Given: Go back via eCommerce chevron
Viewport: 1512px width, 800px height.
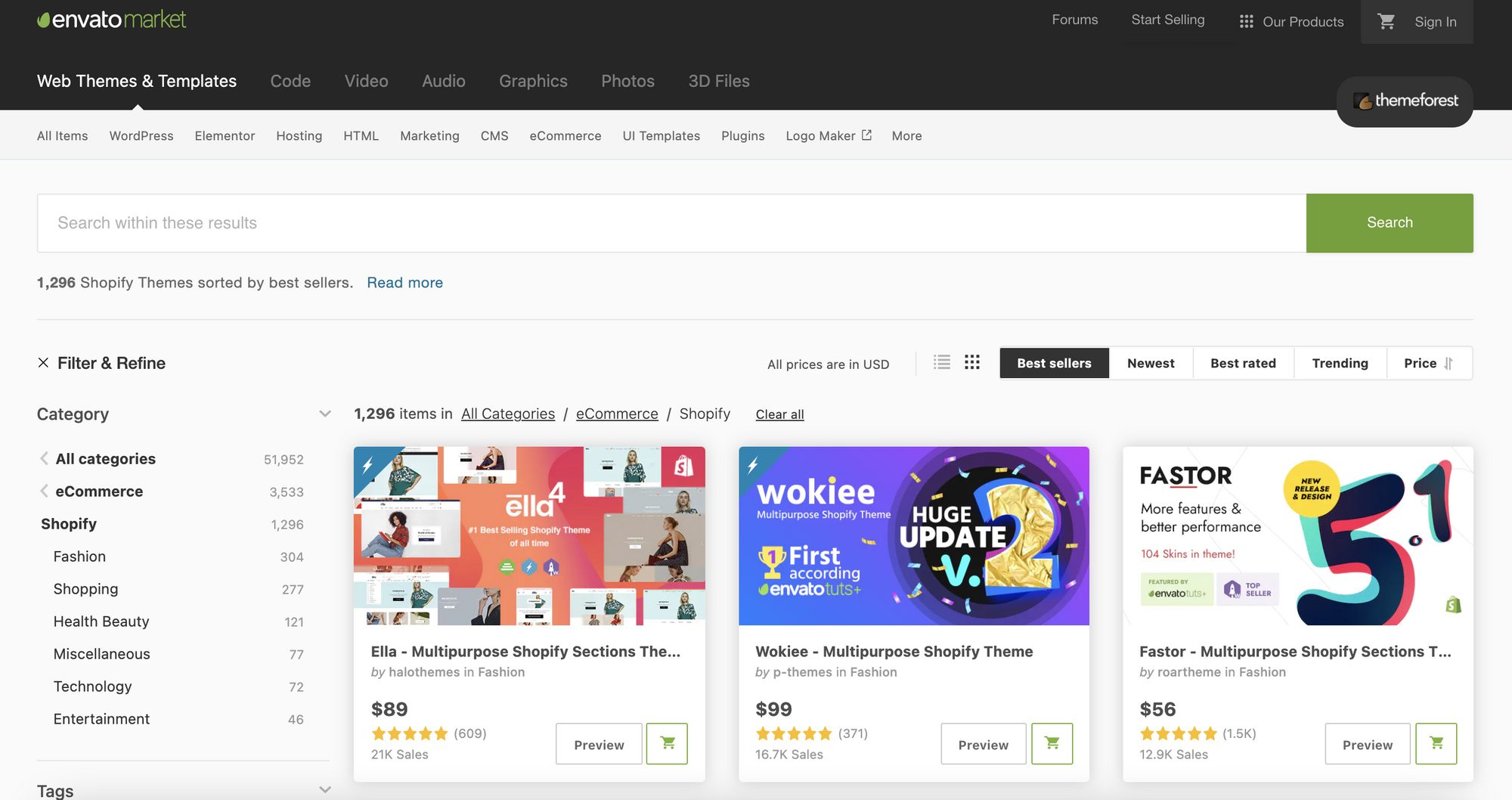Looking at the screenshot, I should pyautogui.click(x=44, y=491).
